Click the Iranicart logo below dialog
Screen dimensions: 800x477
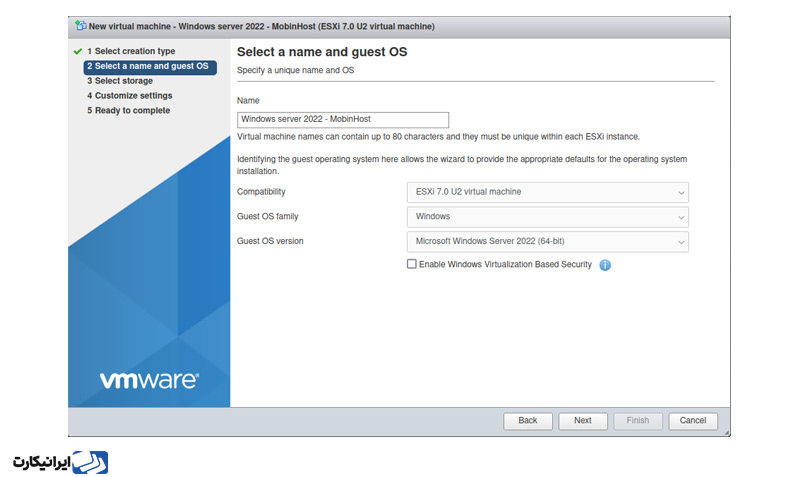click(x=61, y=462)
